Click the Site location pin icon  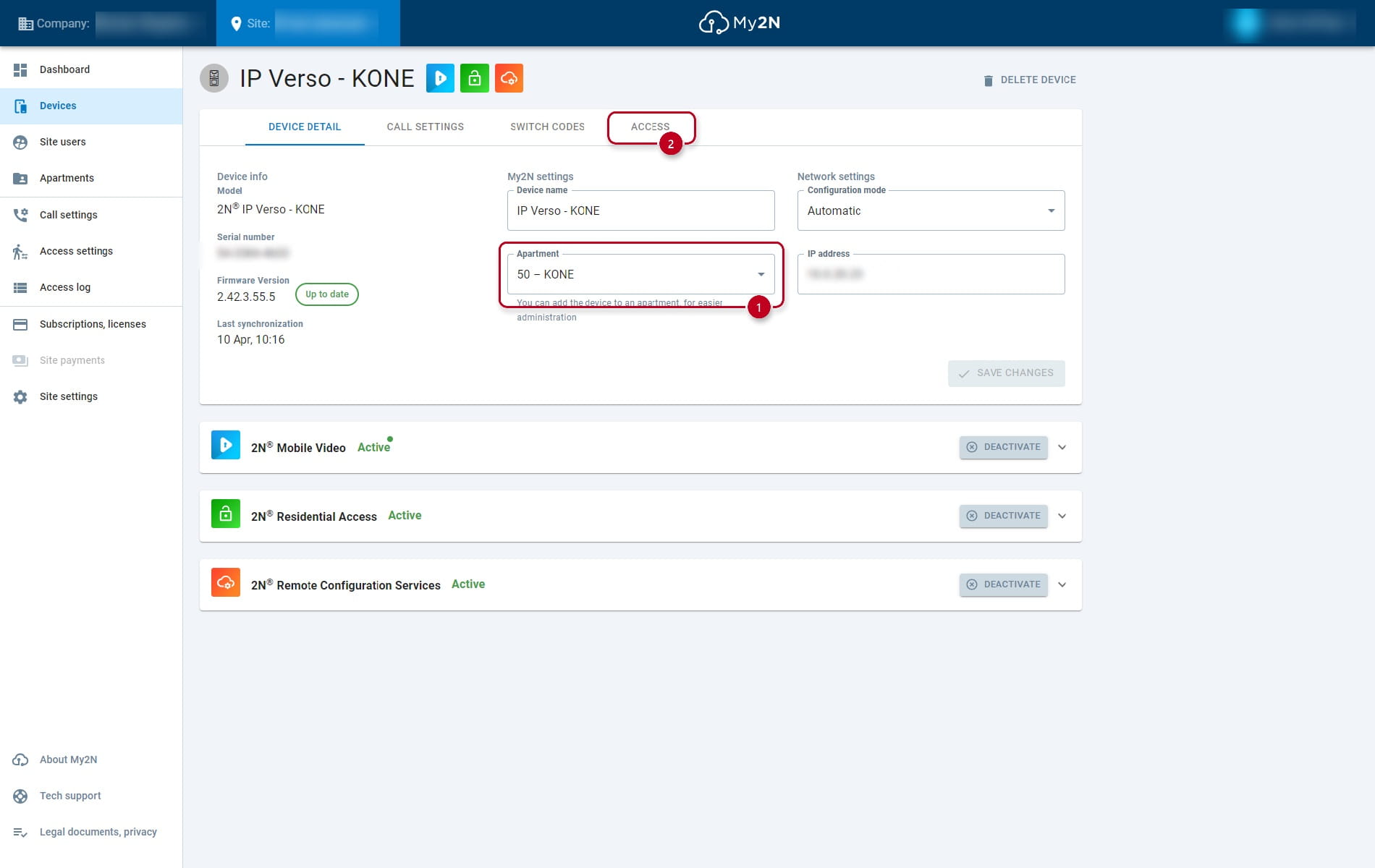tap(236, 24)
